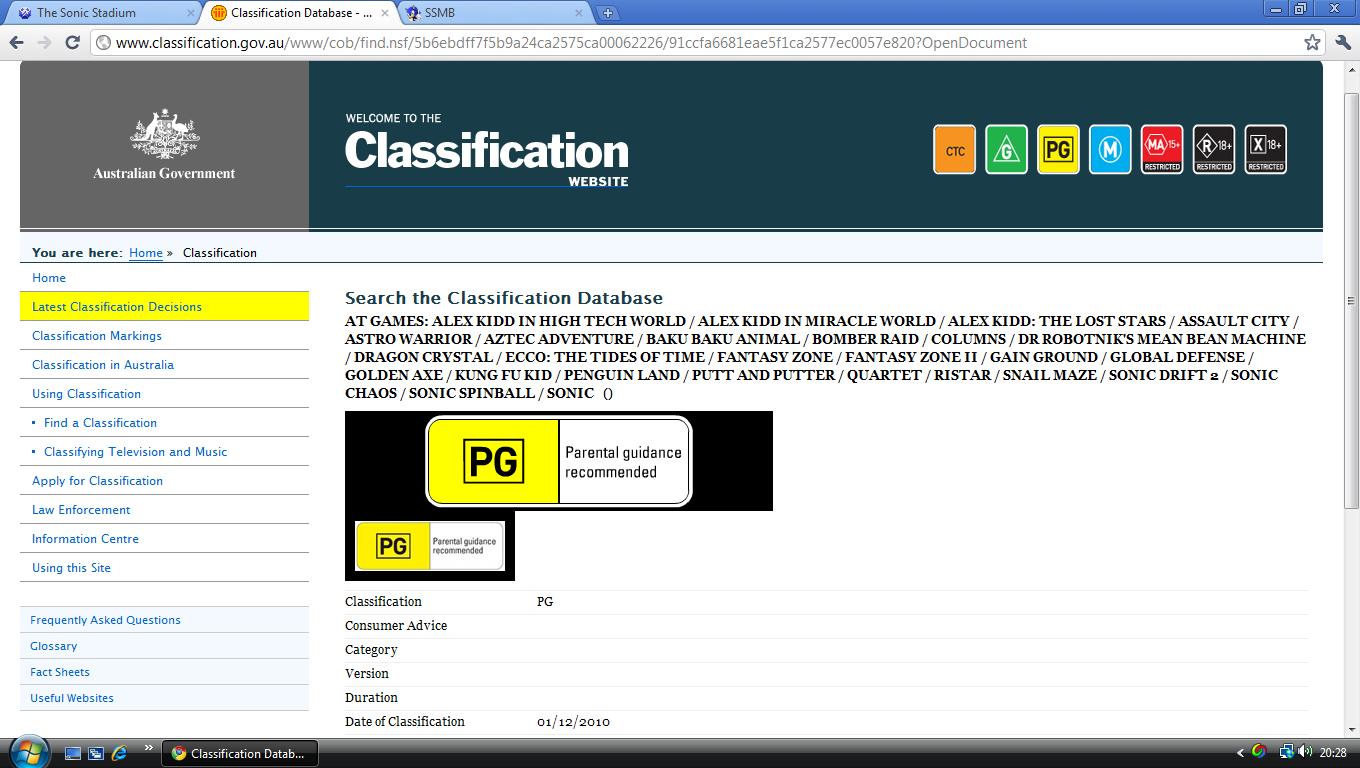Click Switch between windows quick launch icon
The width and height of the screenshot is (1360, 768).
(x=96, y=753)
